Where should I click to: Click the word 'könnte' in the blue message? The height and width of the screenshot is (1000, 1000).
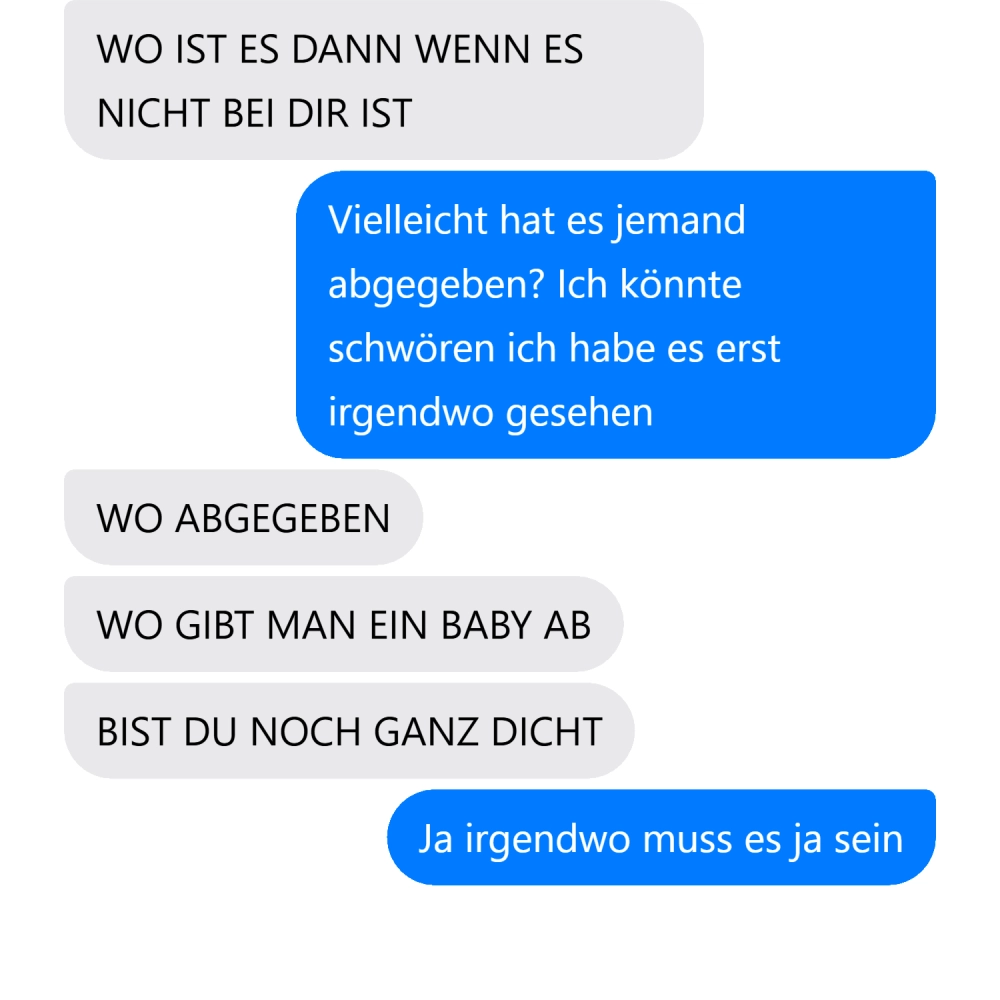(681, 284)
